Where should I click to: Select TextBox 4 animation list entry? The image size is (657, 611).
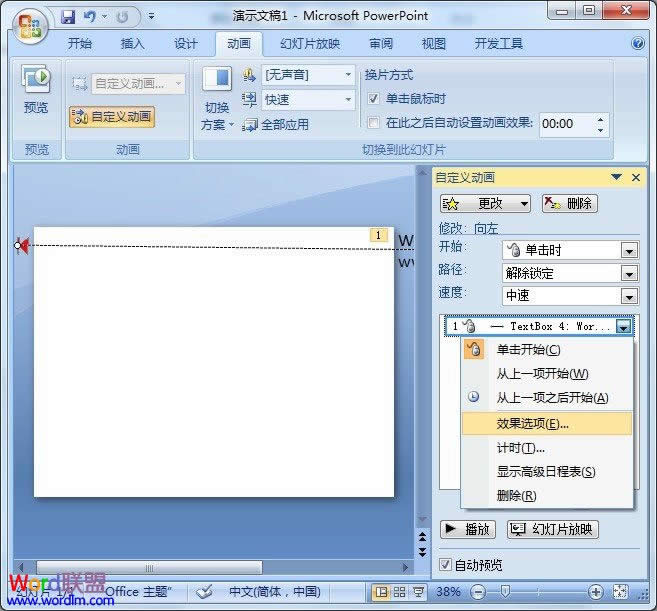click(539, 326)
